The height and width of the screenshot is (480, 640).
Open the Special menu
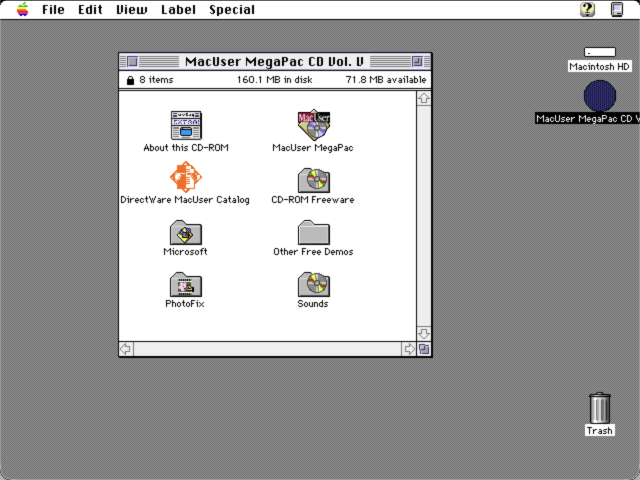[232, 9]
